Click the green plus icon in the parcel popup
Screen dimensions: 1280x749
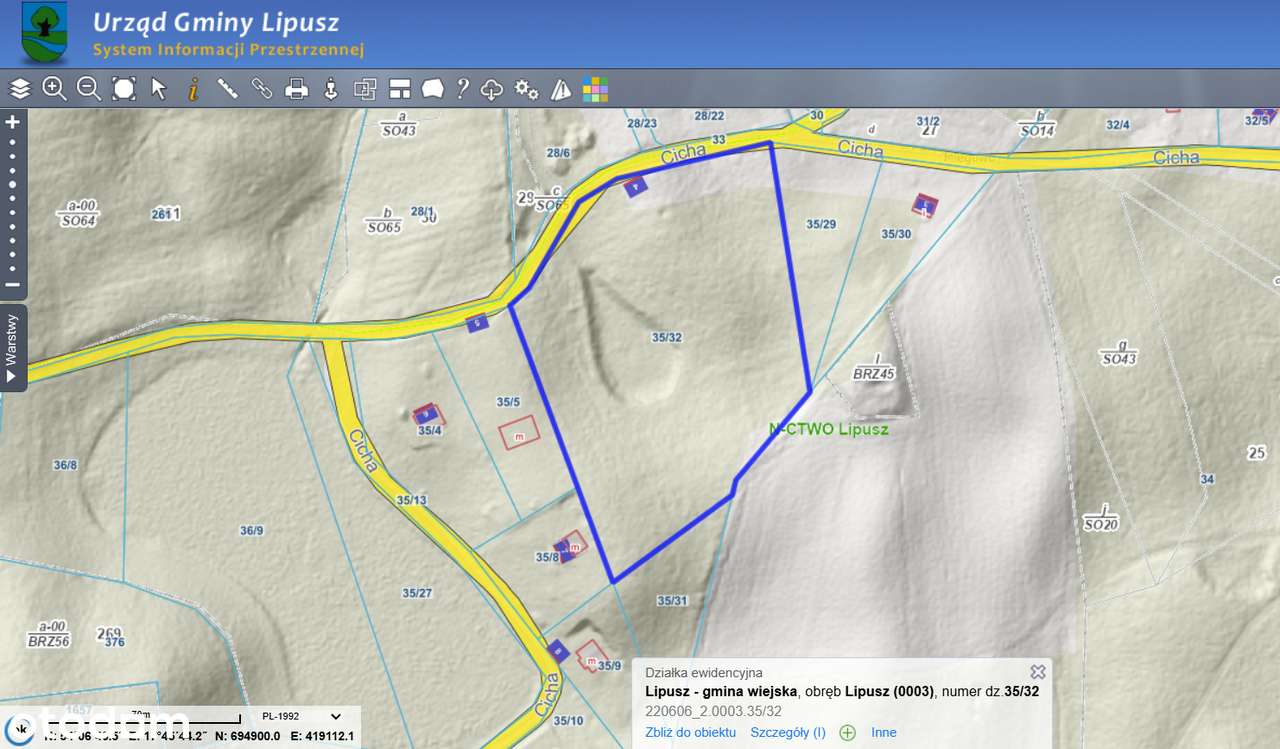[x=848, y=733]
